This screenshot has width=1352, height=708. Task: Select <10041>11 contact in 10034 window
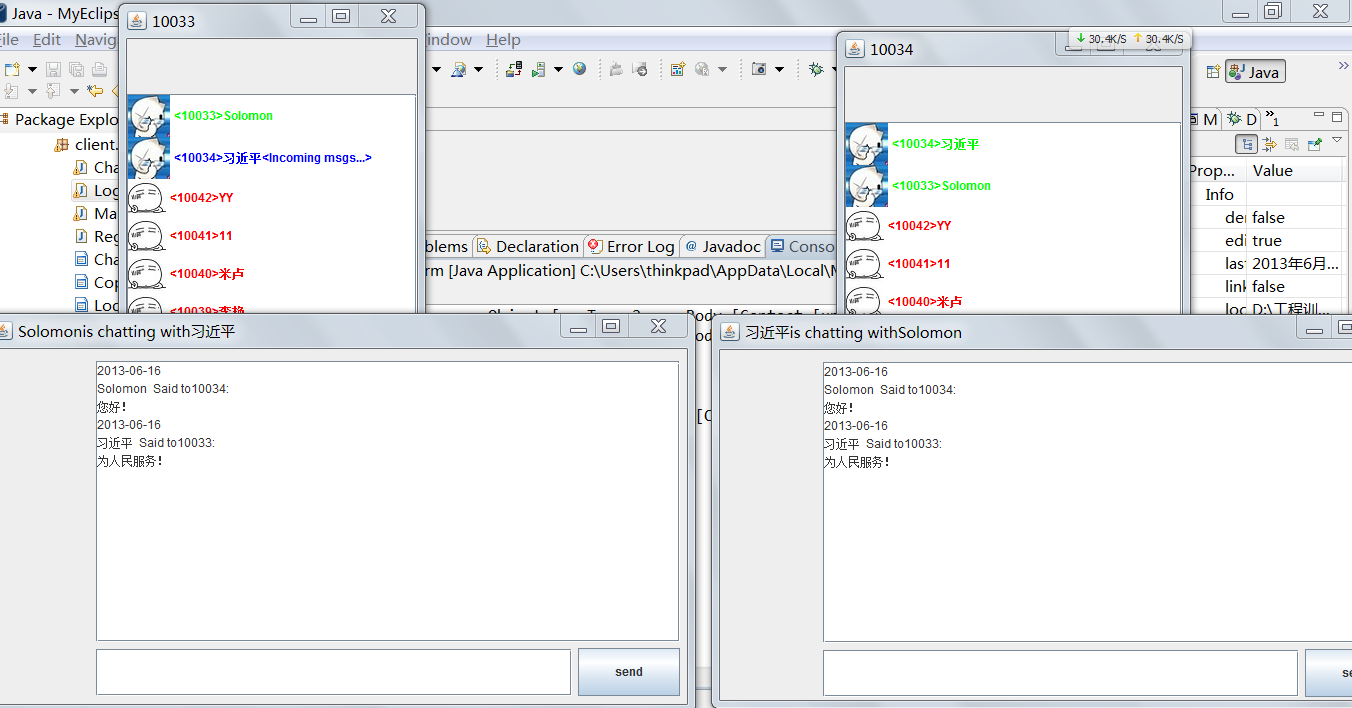(1013, 264)
